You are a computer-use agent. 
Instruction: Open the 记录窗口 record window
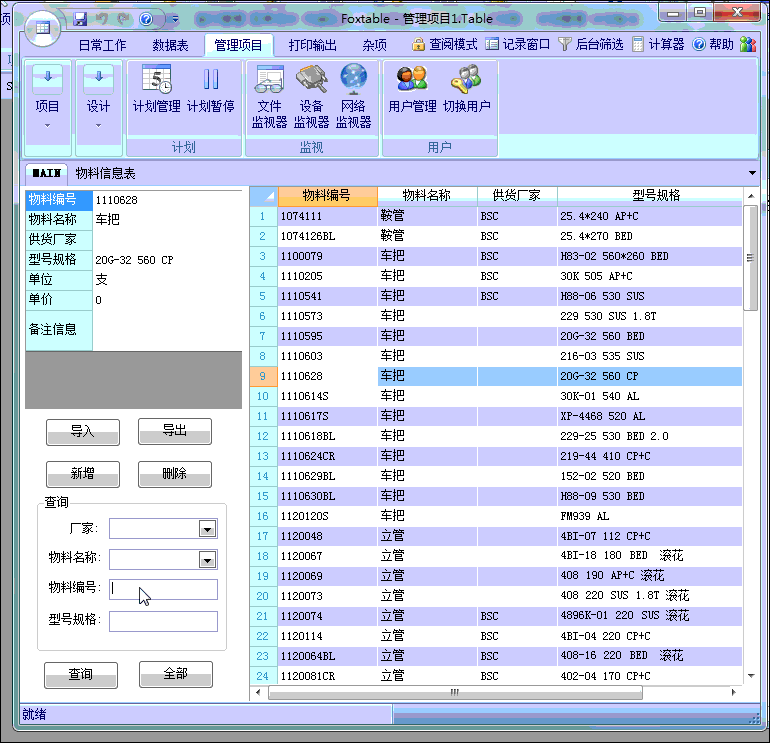click(x=518, y=45)
